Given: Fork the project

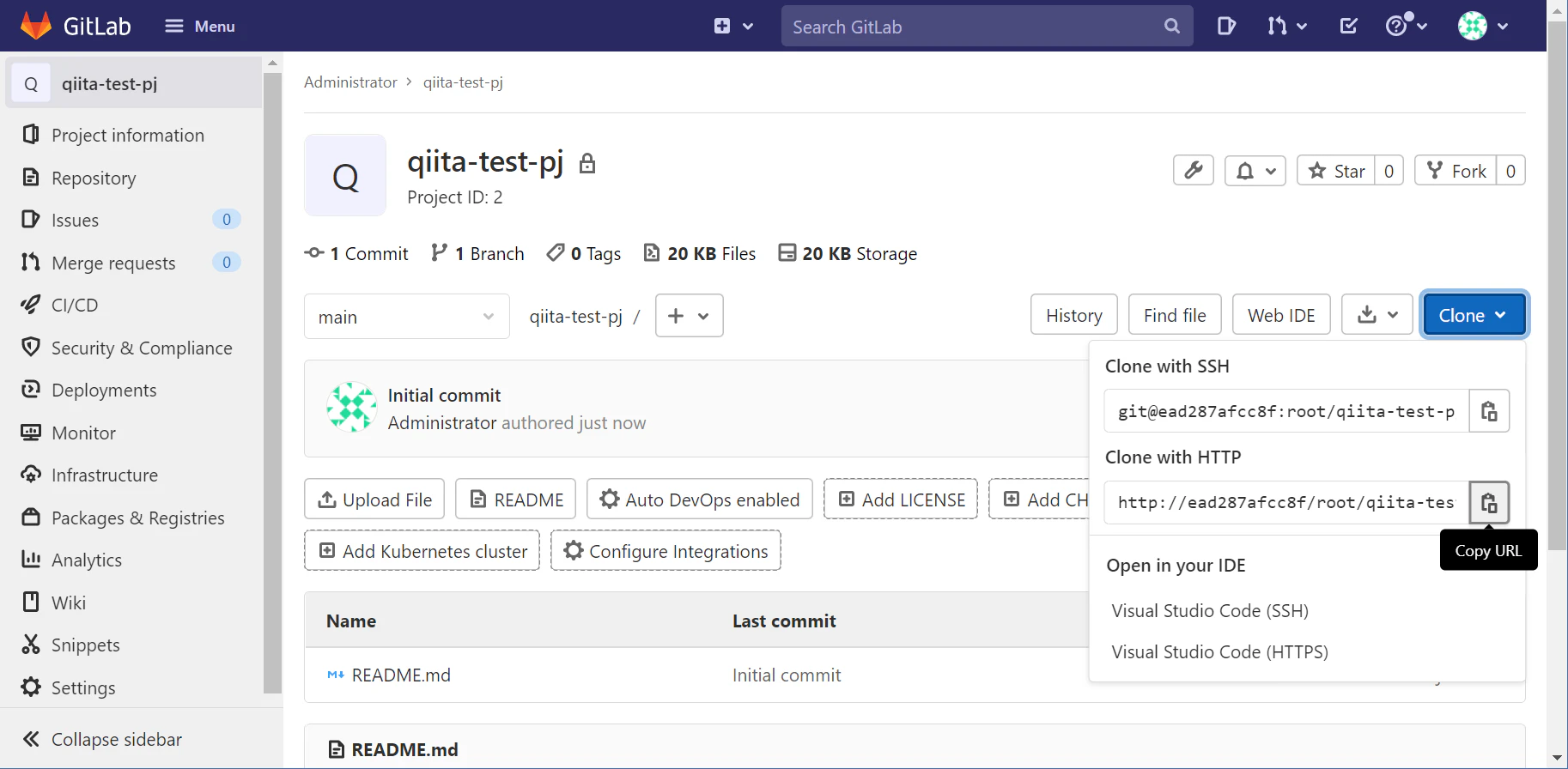Looking at the screenshot, I should (x=1456, y=171).
